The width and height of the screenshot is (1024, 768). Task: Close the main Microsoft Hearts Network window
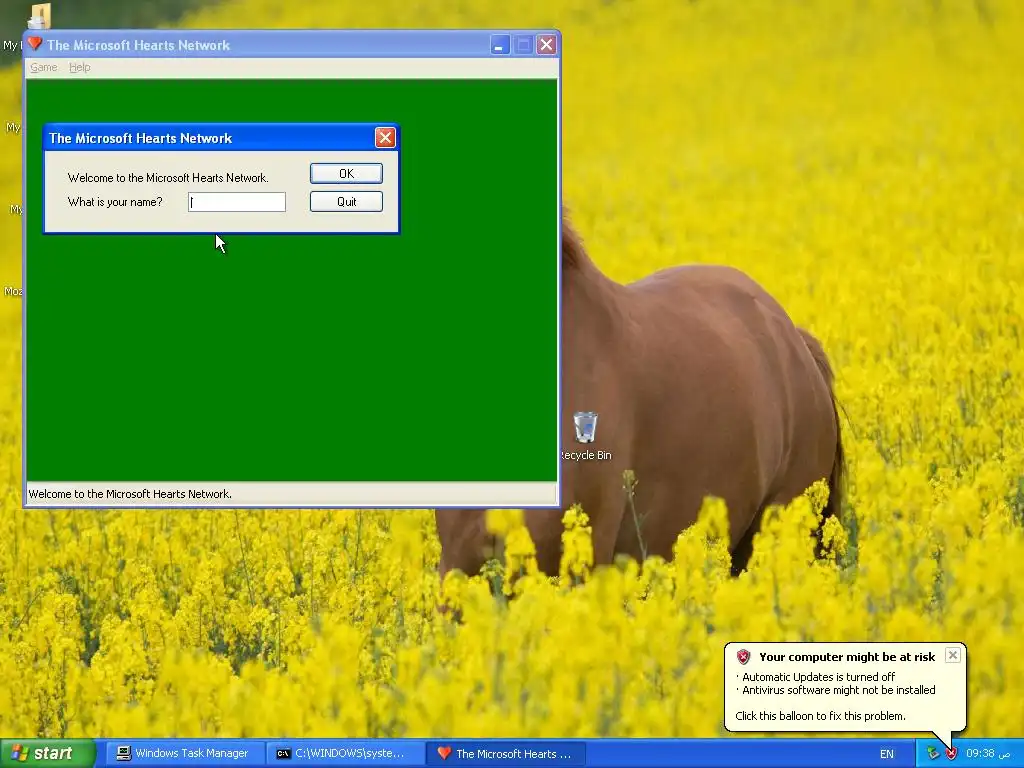tap(547, 45)
